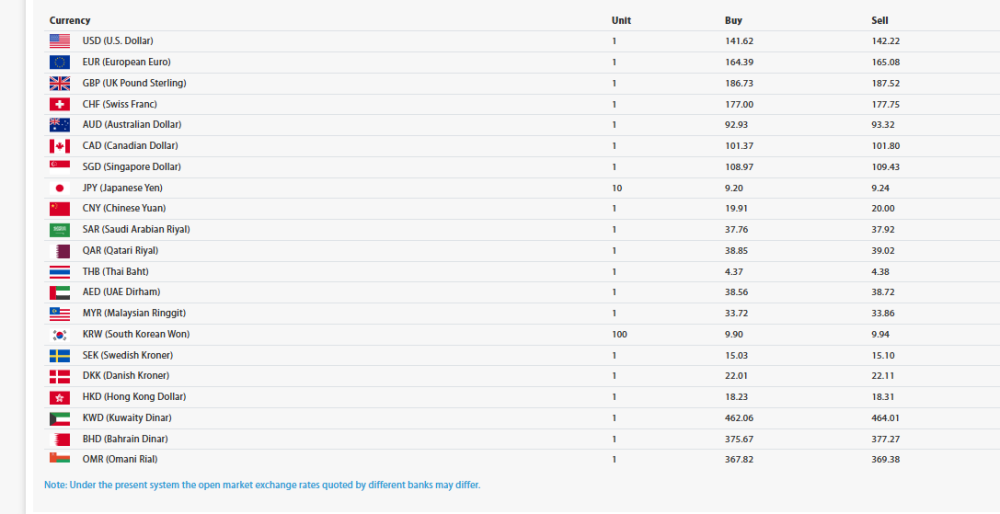Click the Canadian Dollar flag icon

tap(59, 146)
